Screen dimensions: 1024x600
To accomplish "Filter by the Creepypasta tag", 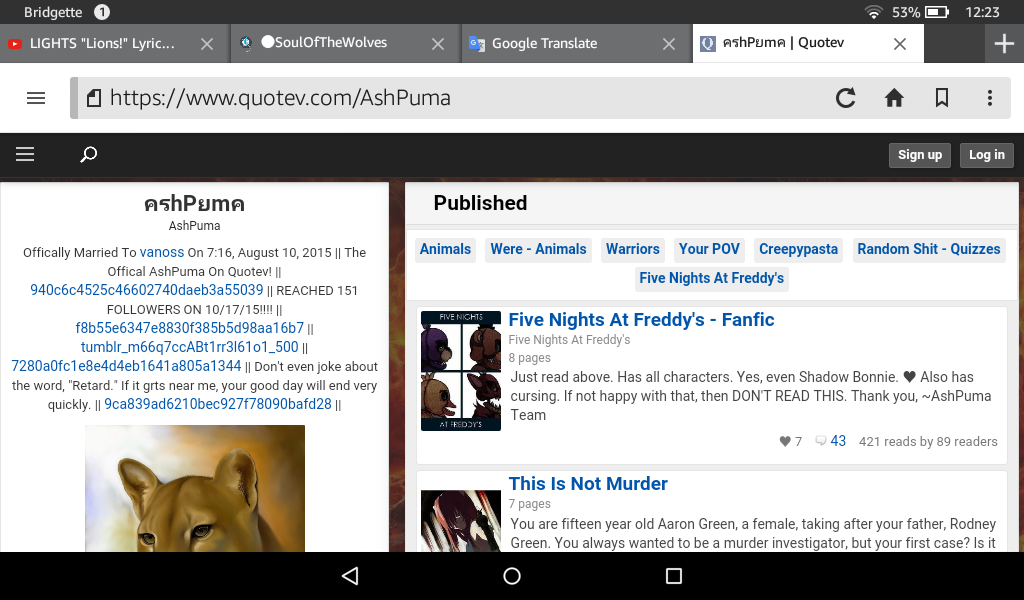I will tap(798, 249).
